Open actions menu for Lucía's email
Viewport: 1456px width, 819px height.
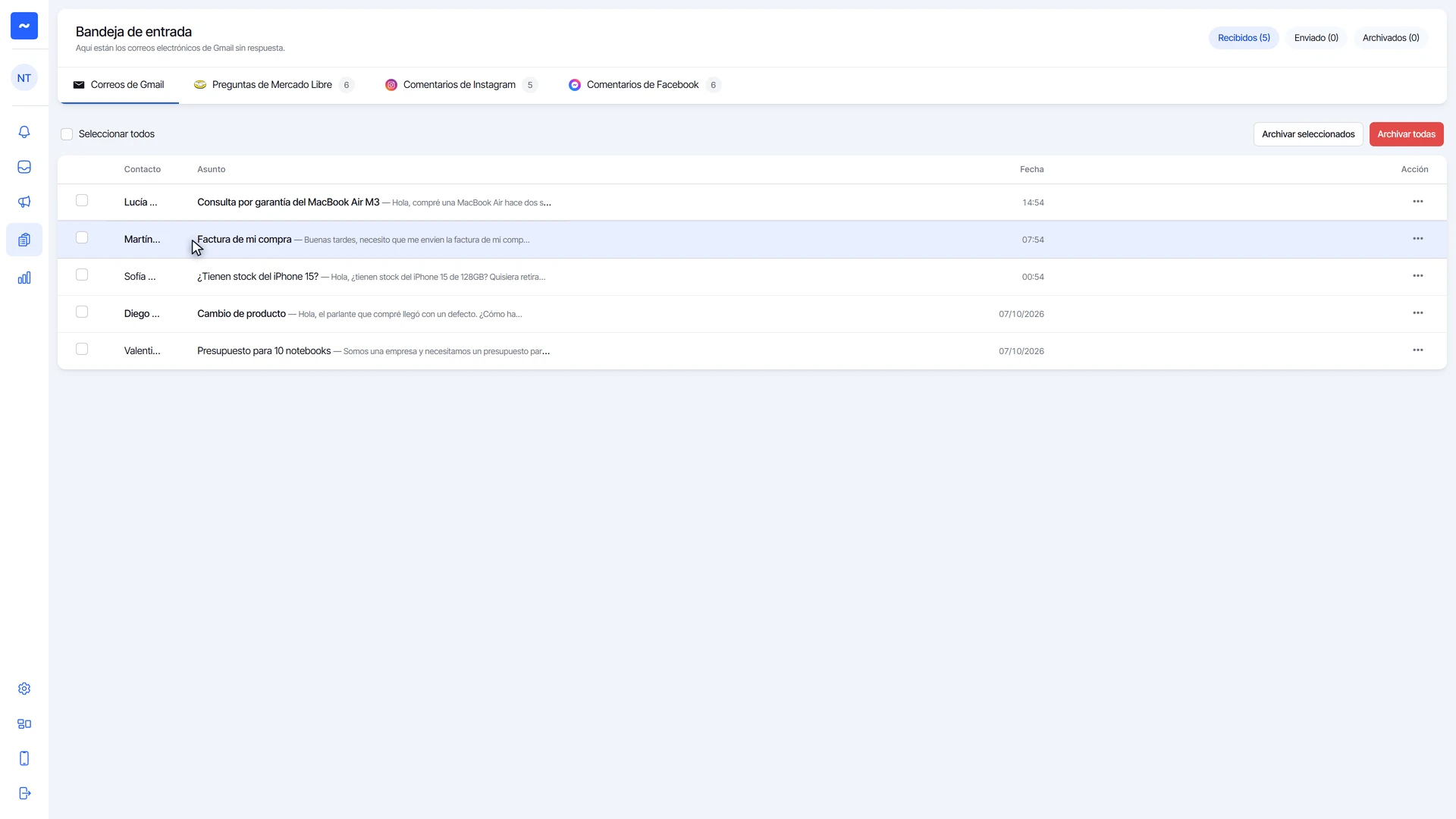pos(1417,202)
